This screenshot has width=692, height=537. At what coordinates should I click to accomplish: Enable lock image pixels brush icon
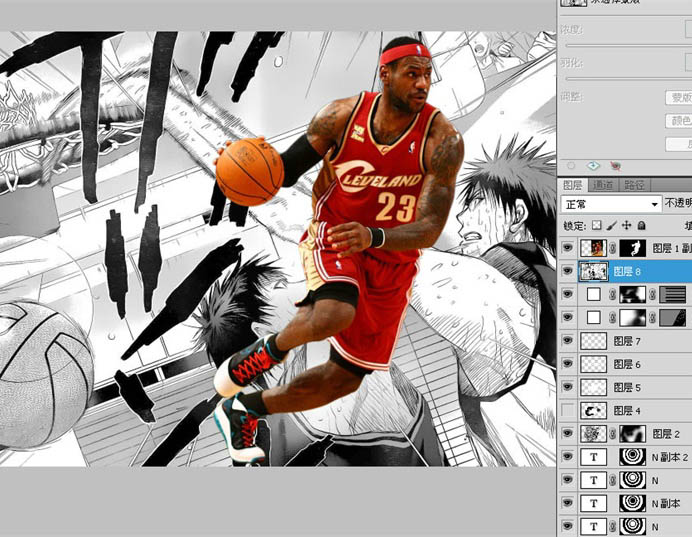[x=611, y=225]
